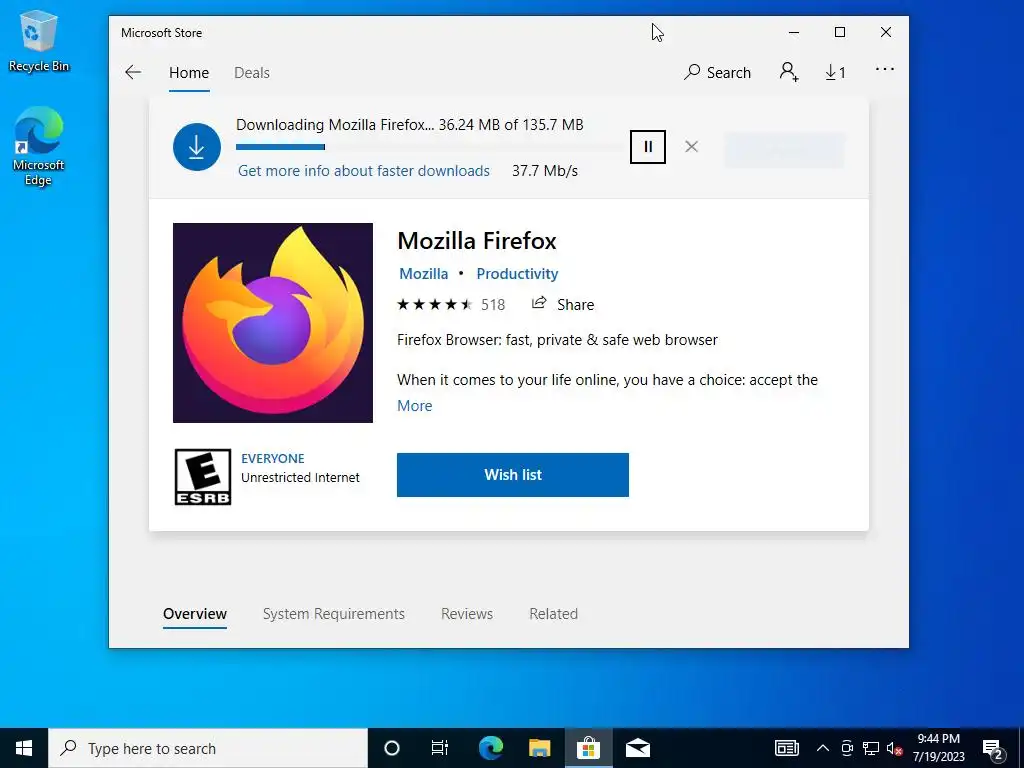Click the ESRB Everyone rating icon
The height and width of the screenshot is (768, 1024).
(x=202, y=477)
